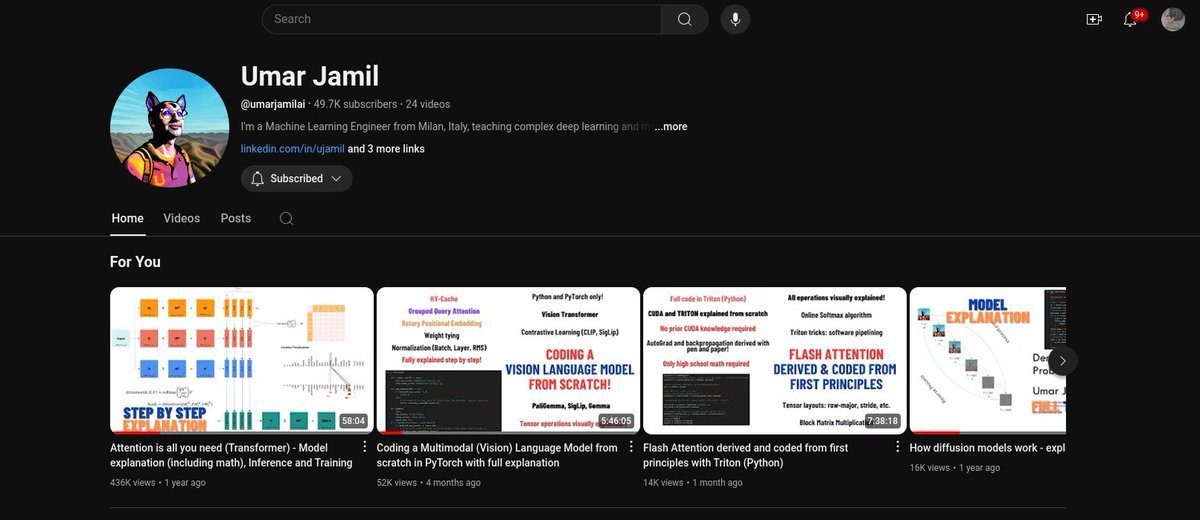Viewport: 1200px width, 520px height.
Task: Search within channel using magnifier icon
Action: coord(286,218)
